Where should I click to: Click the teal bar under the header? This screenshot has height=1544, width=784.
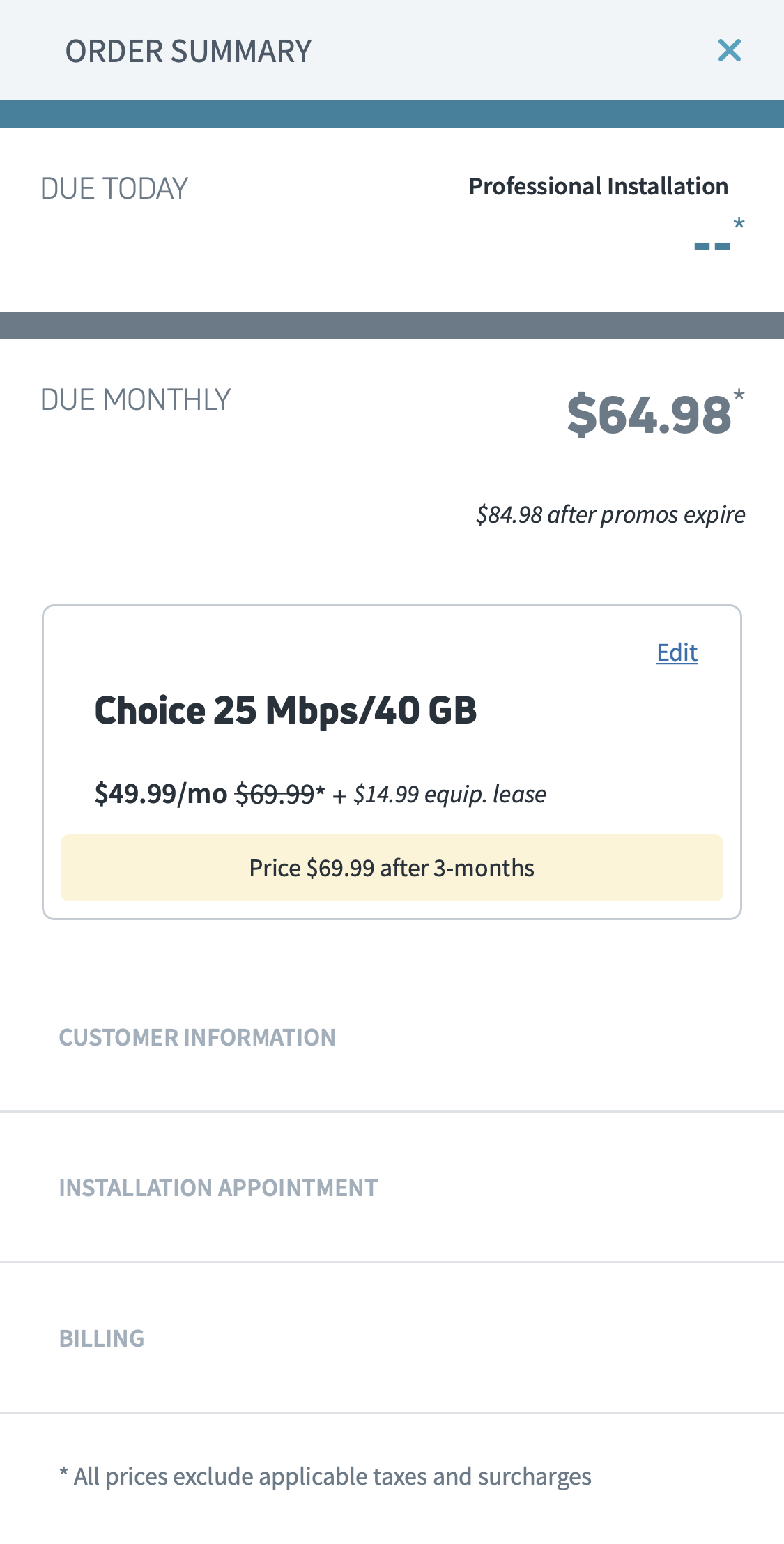click(x=392, y=114)
